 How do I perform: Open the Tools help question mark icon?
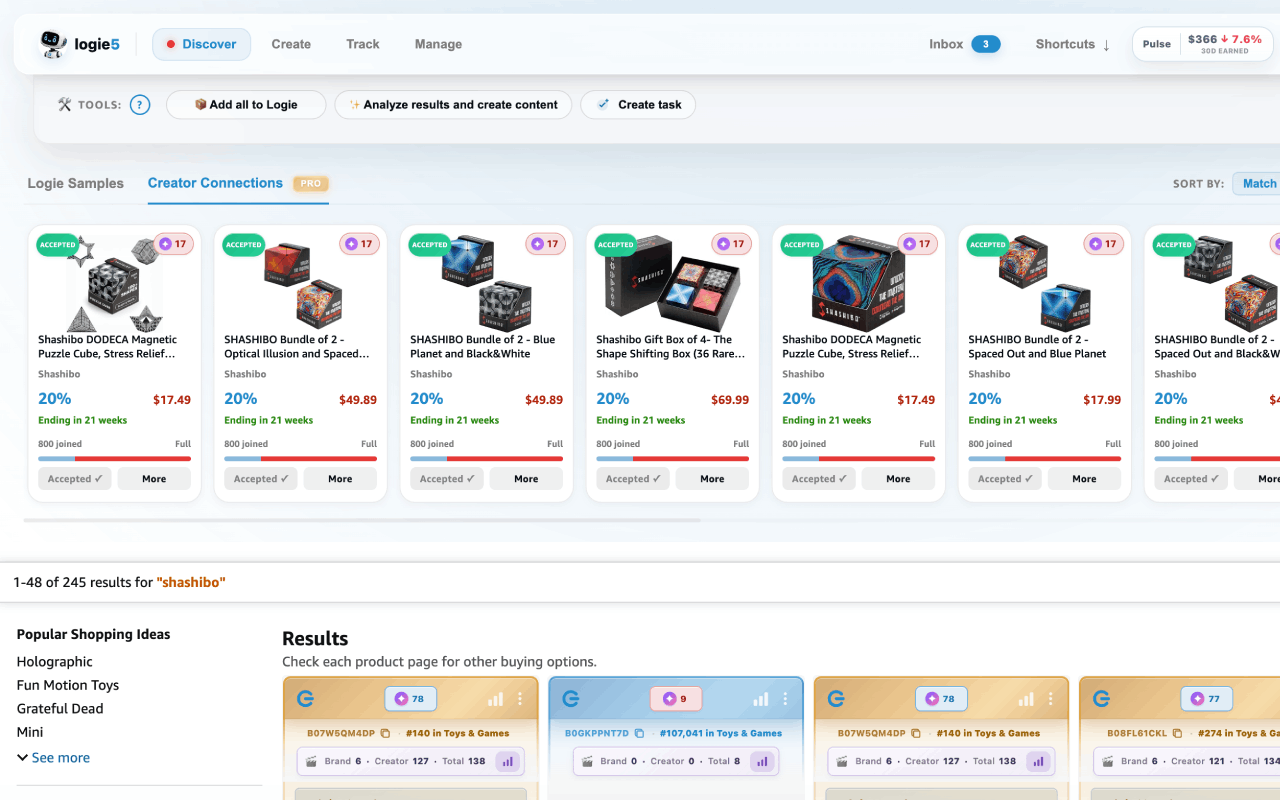pyautogui.click(x=140, y=105)
